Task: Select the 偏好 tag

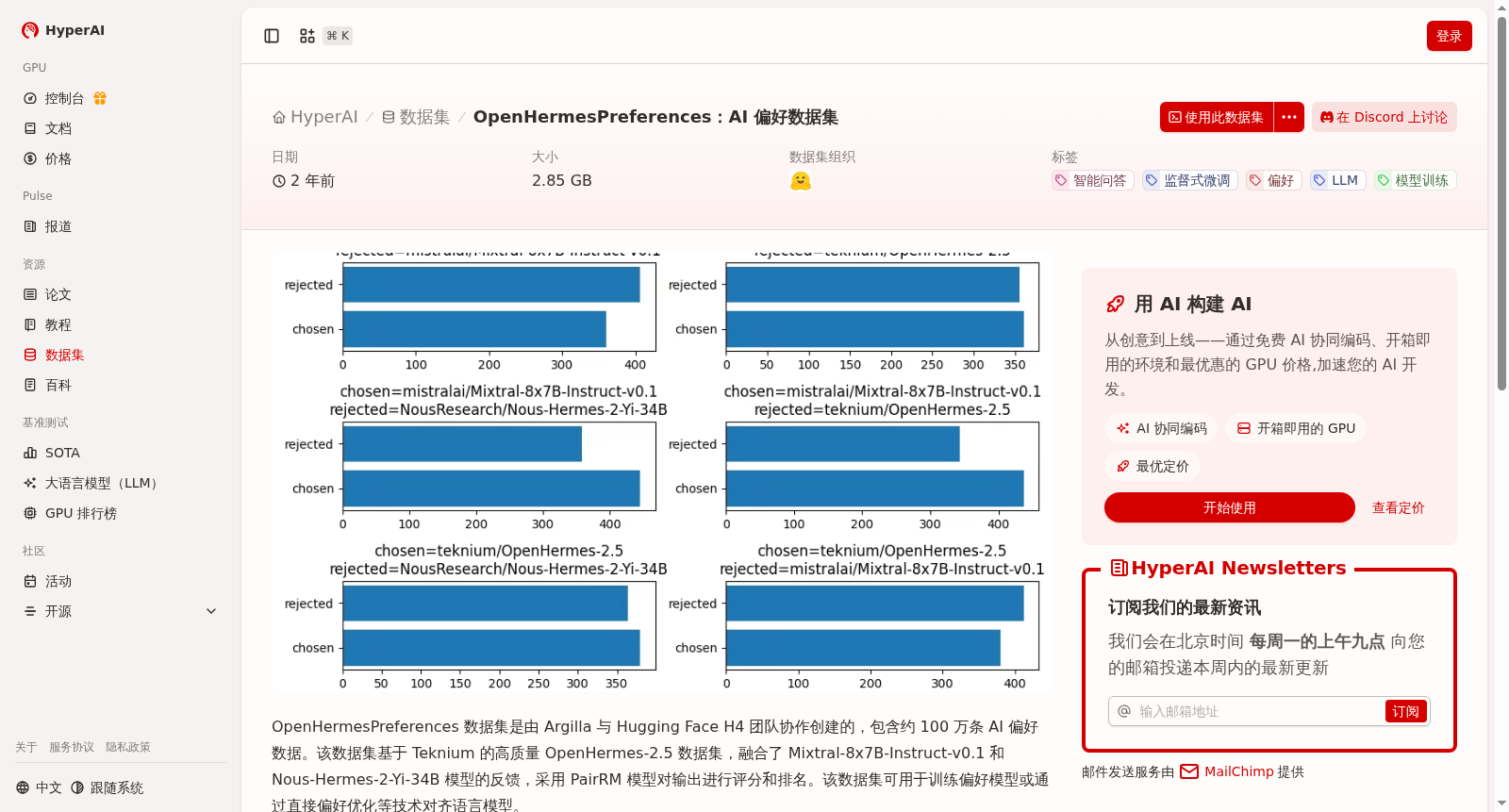Action: [x=1274, y=180]
